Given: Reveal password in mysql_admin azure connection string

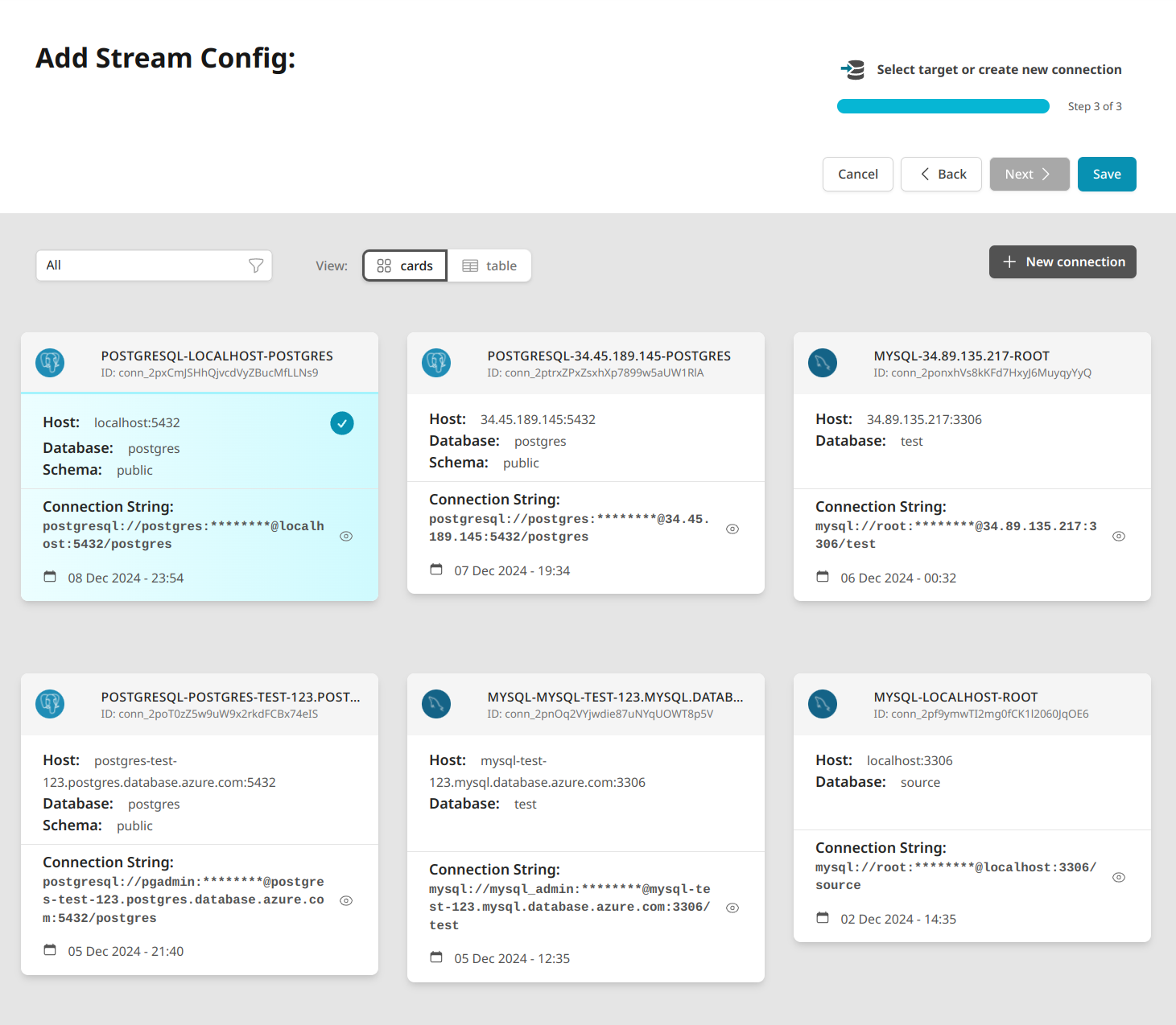Looking at the screenshot, I should [732, 908].
